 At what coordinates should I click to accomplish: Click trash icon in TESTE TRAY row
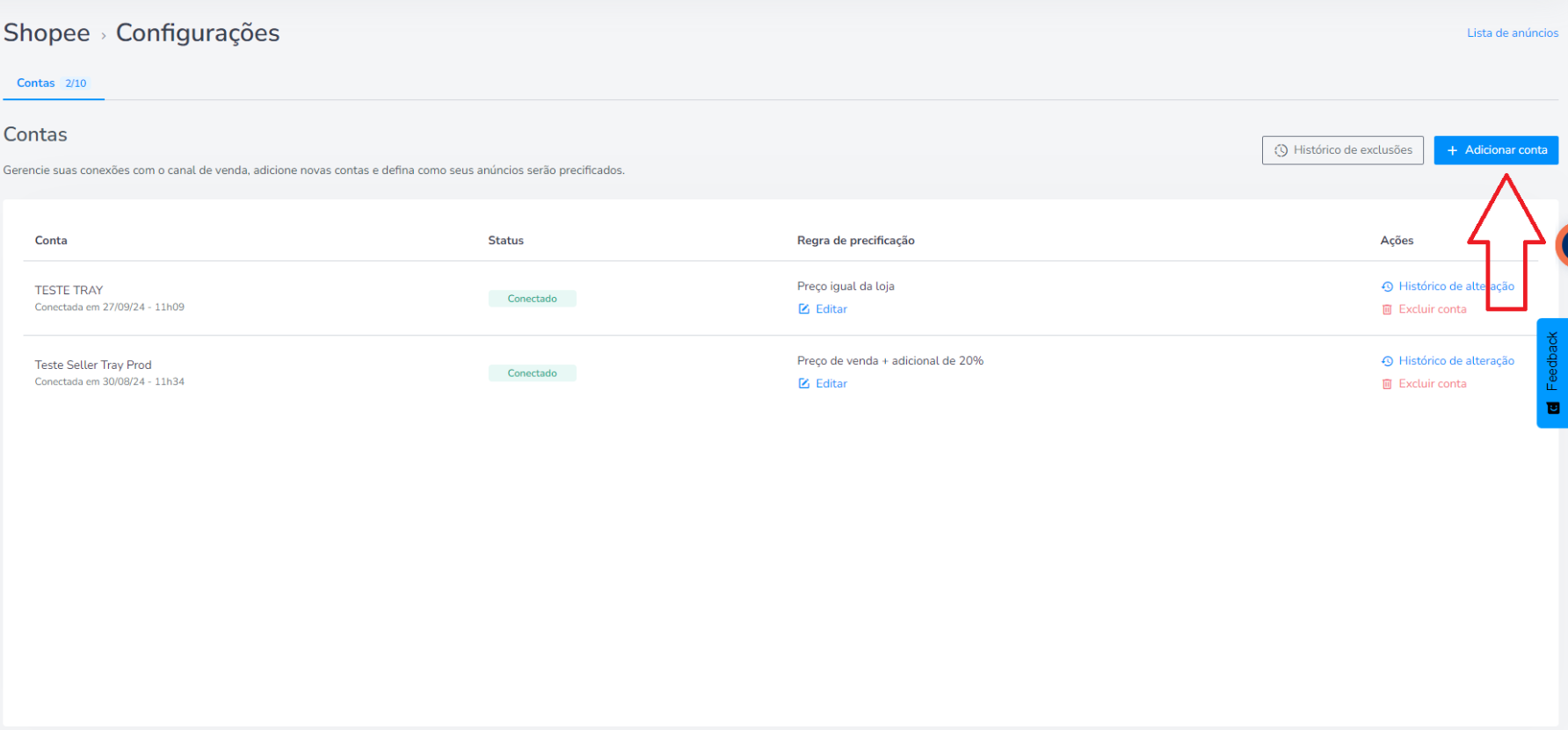[1387, 309]
